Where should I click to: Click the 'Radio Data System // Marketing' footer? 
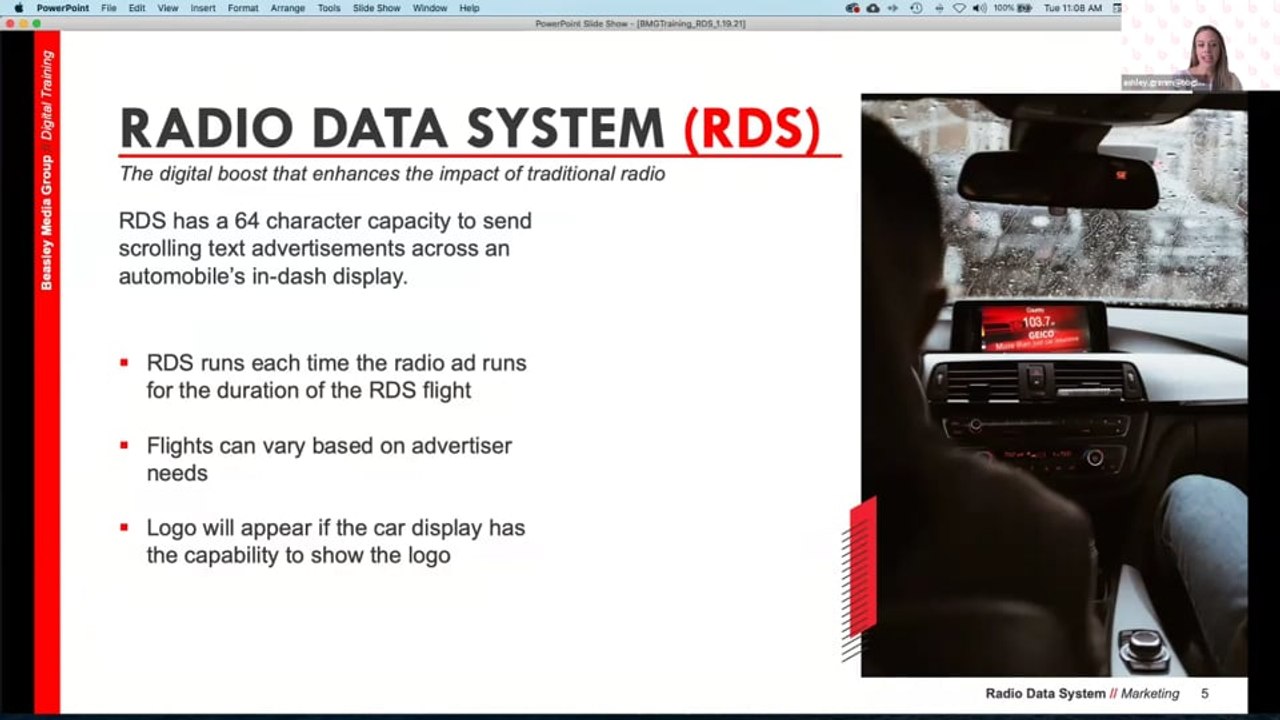pos(1082,693)
